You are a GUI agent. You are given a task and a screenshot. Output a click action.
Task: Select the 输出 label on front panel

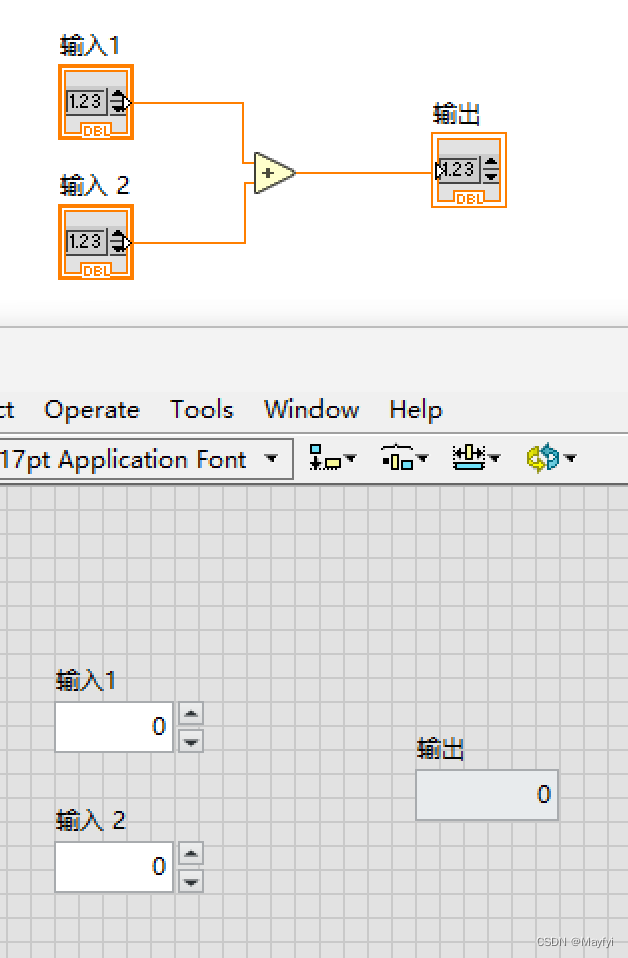click(x=440, y=748)
